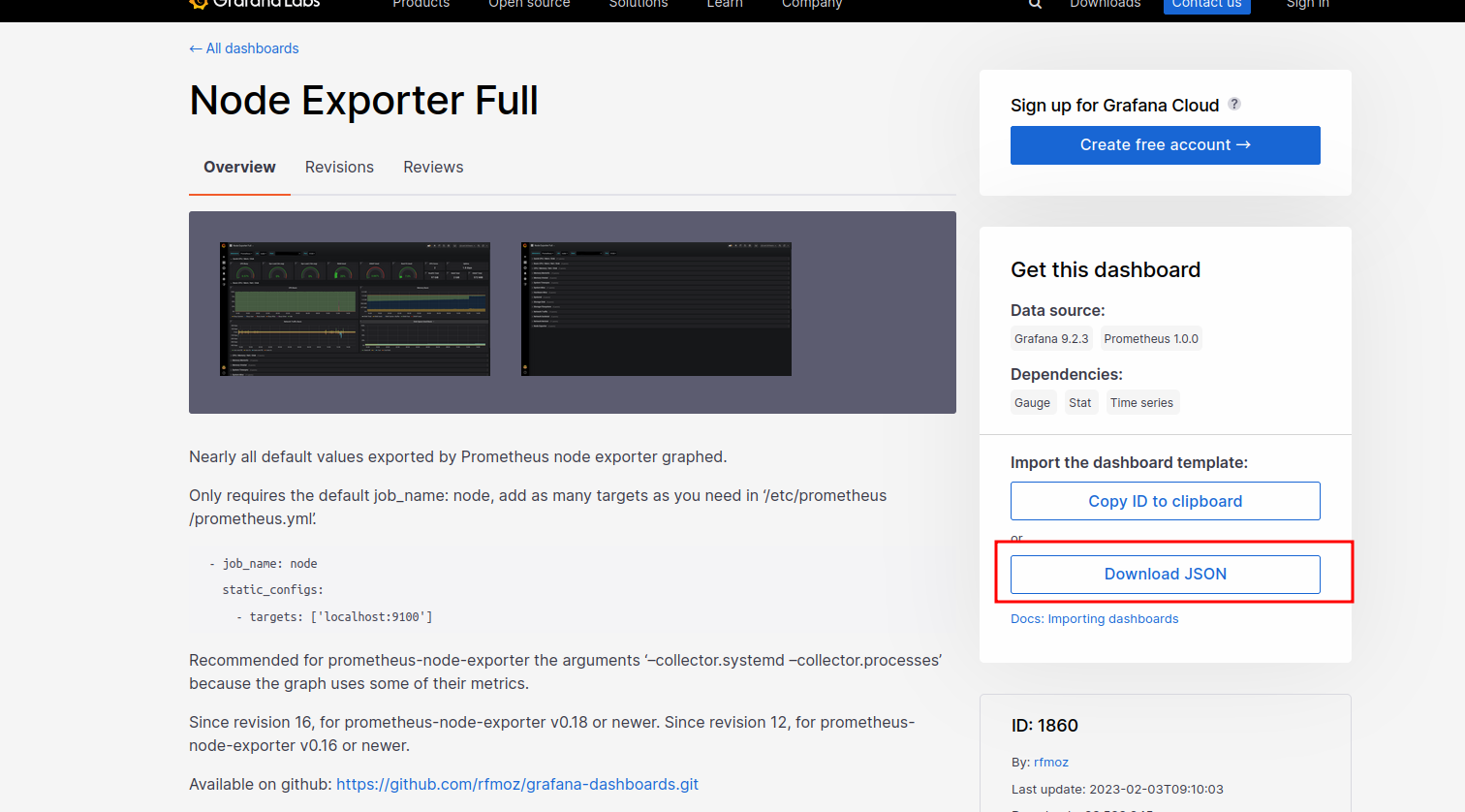Open the search icon in the top navigation
This screenshot has height=812, width=1465.
point(1035,4)
